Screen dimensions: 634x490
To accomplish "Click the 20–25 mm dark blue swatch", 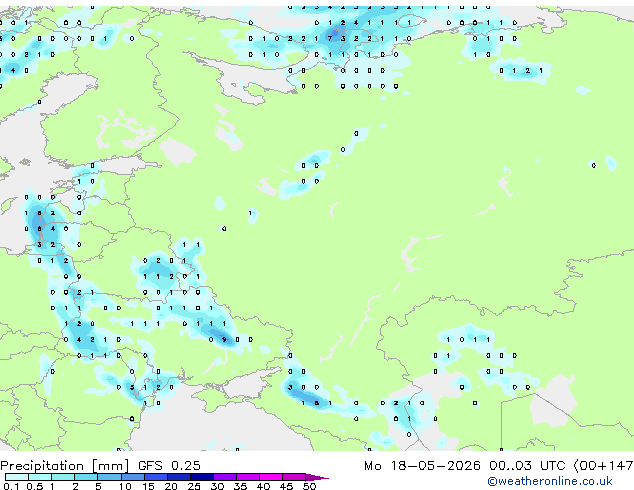I will tap(178, 477).
